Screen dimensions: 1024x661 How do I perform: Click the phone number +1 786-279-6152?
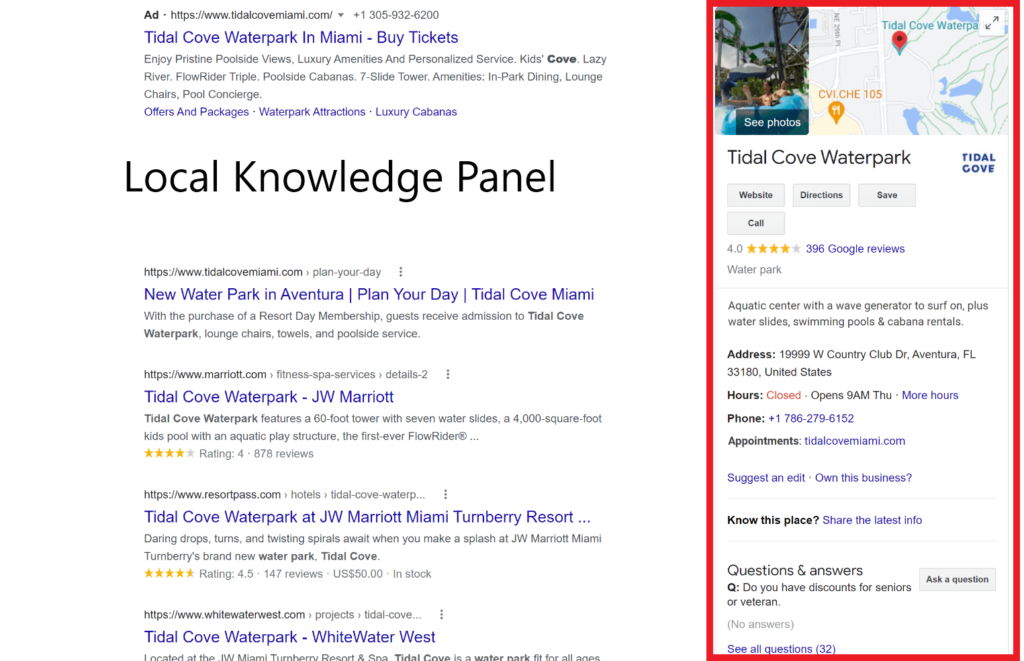point(811,418)
